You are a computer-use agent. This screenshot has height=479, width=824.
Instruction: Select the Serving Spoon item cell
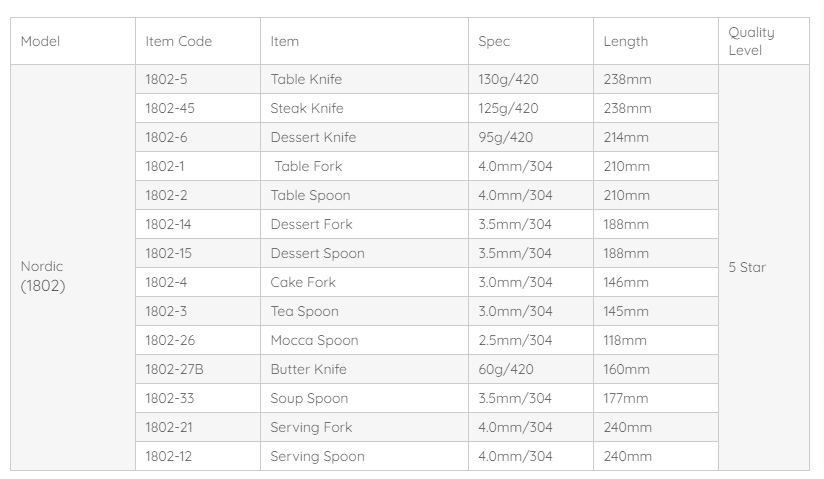[x=317, y=456]
